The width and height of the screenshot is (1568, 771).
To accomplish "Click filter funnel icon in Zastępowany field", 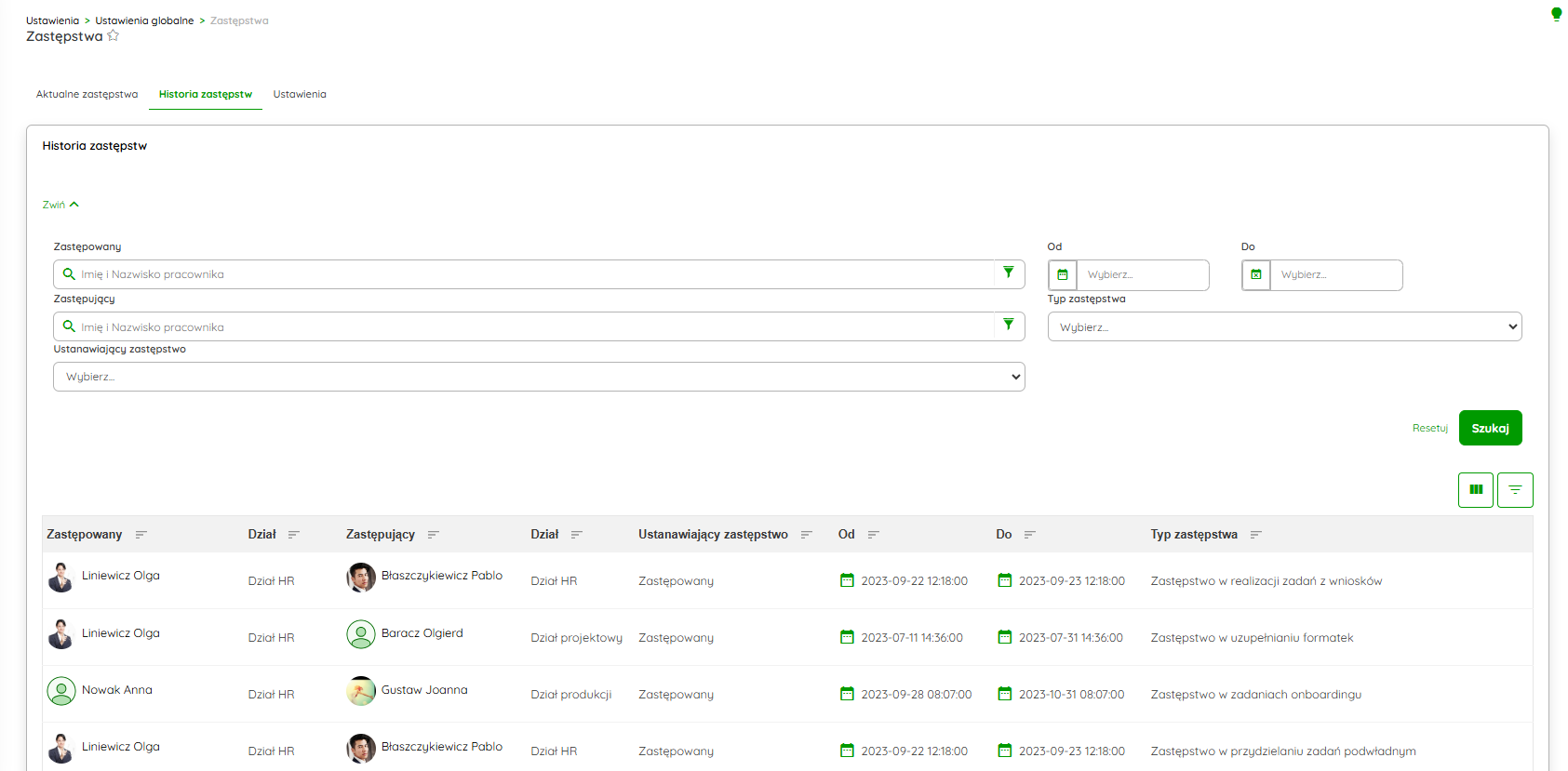I will [1008, 273].
